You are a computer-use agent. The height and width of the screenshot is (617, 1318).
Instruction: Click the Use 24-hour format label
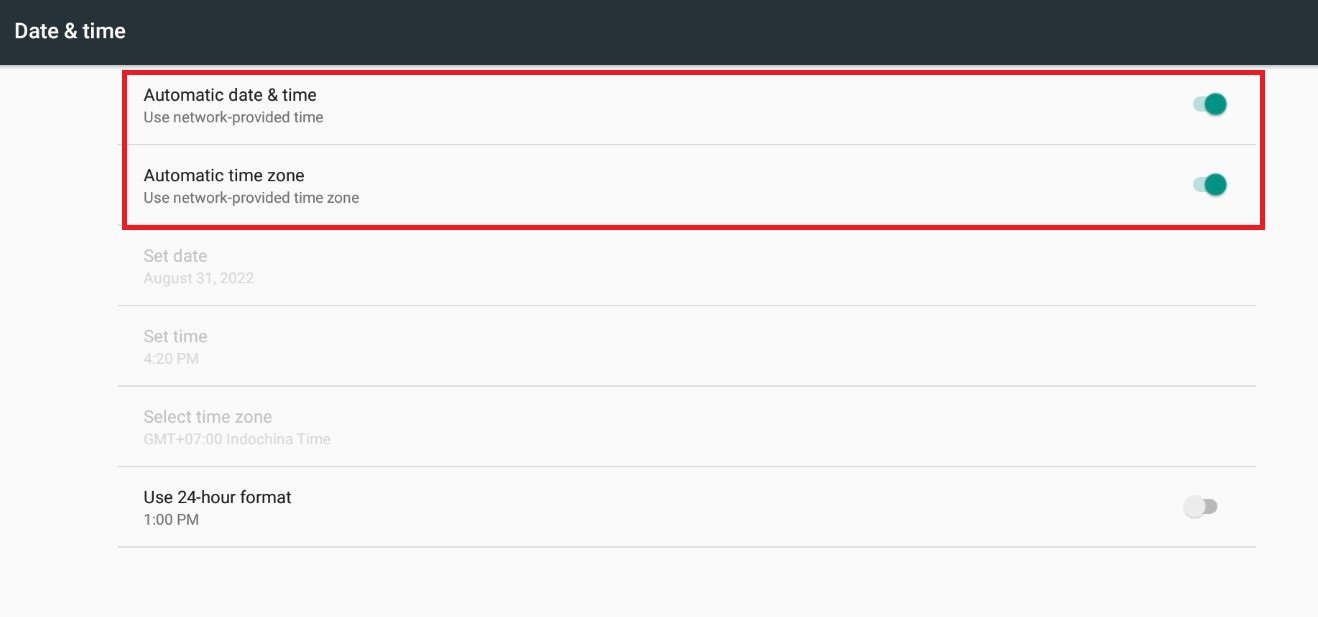click(217, 497)
